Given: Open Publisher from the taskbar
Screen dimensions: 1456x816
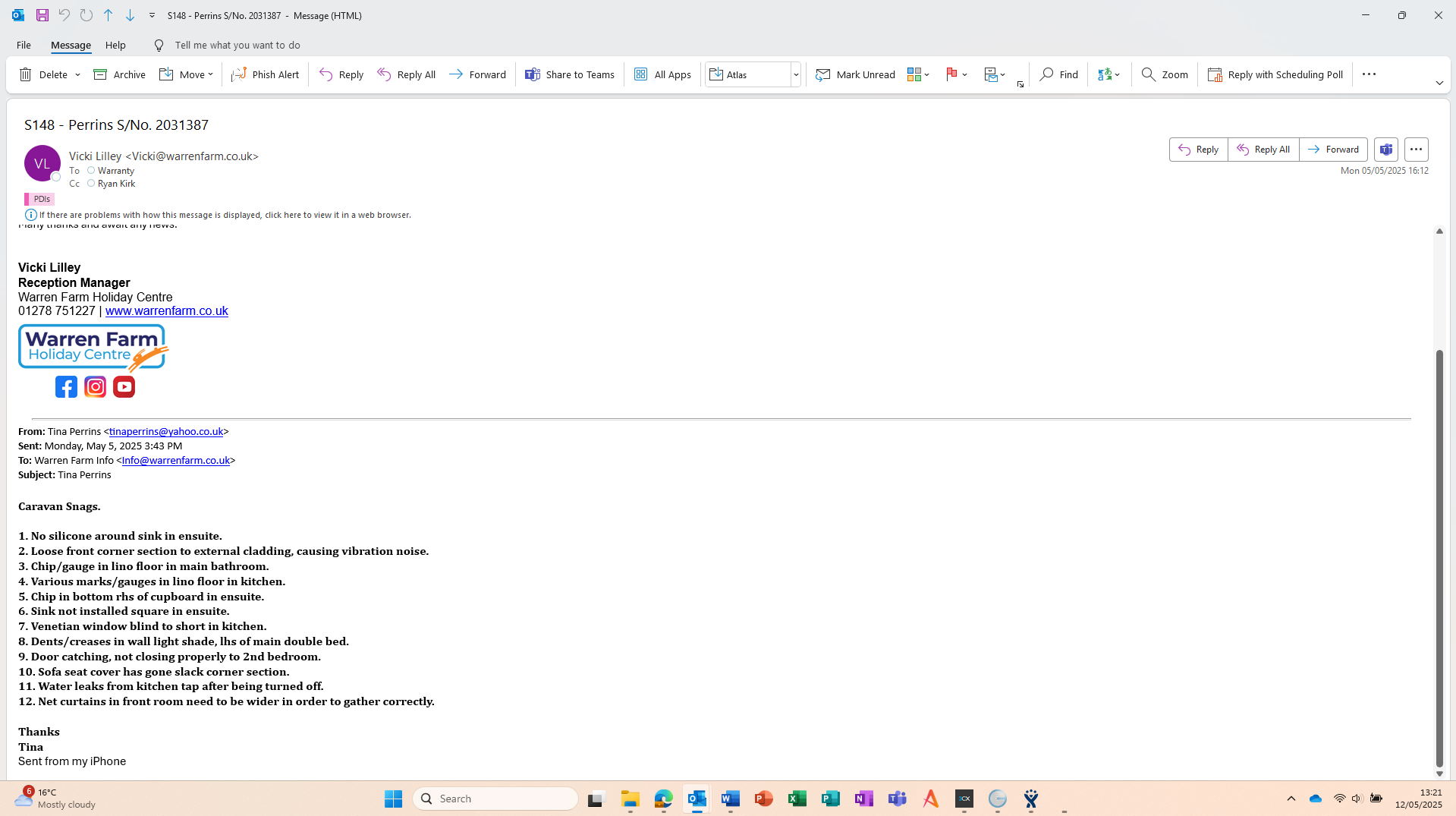Looking at the screenshot, I should coord(830,799).
